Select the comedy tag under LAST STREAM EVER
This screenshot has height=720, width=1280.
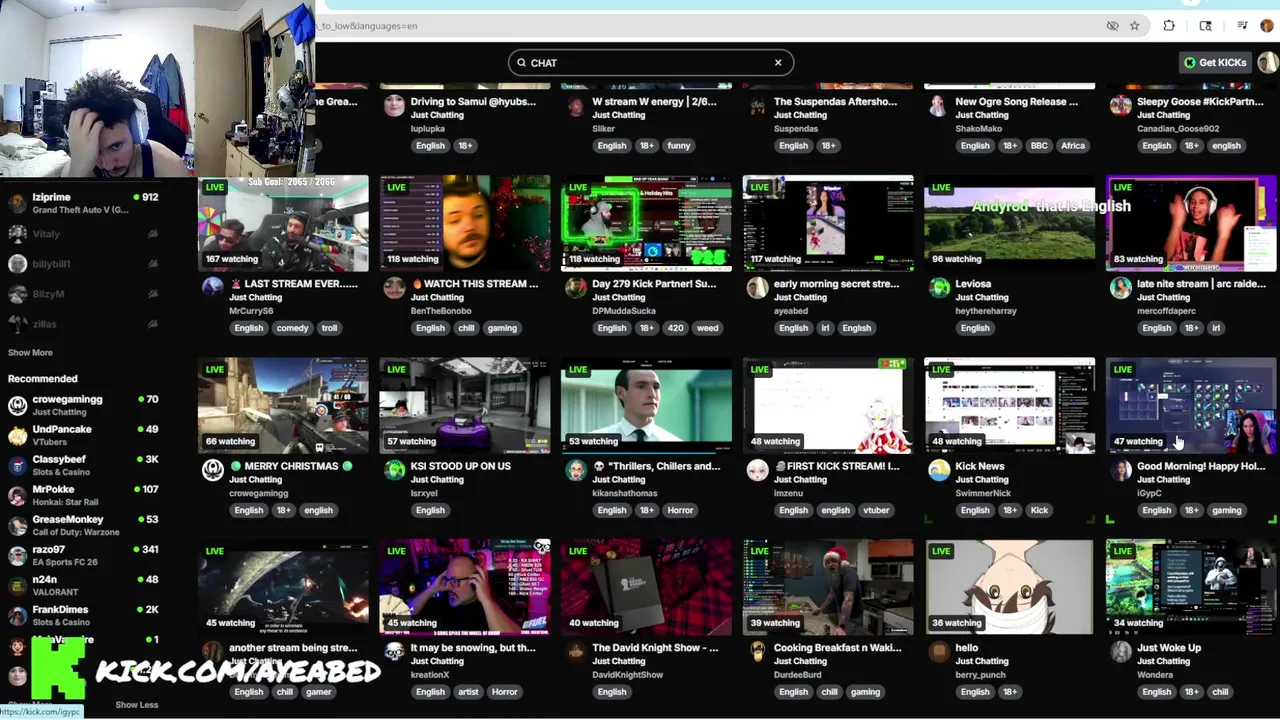click(x=292, y=328)
